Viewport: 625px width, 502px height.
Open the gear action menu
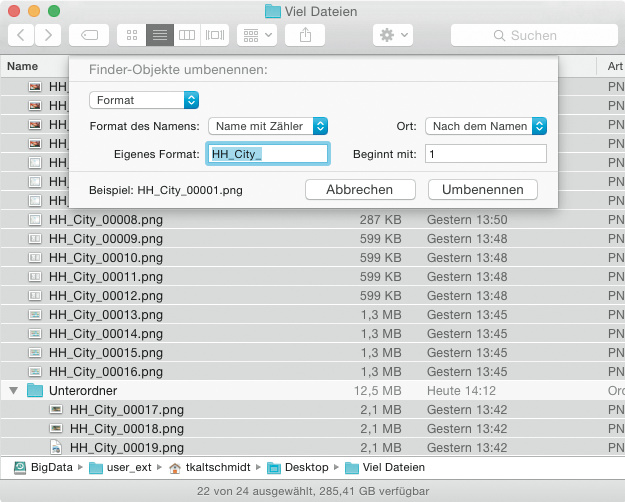click(393, 35)
